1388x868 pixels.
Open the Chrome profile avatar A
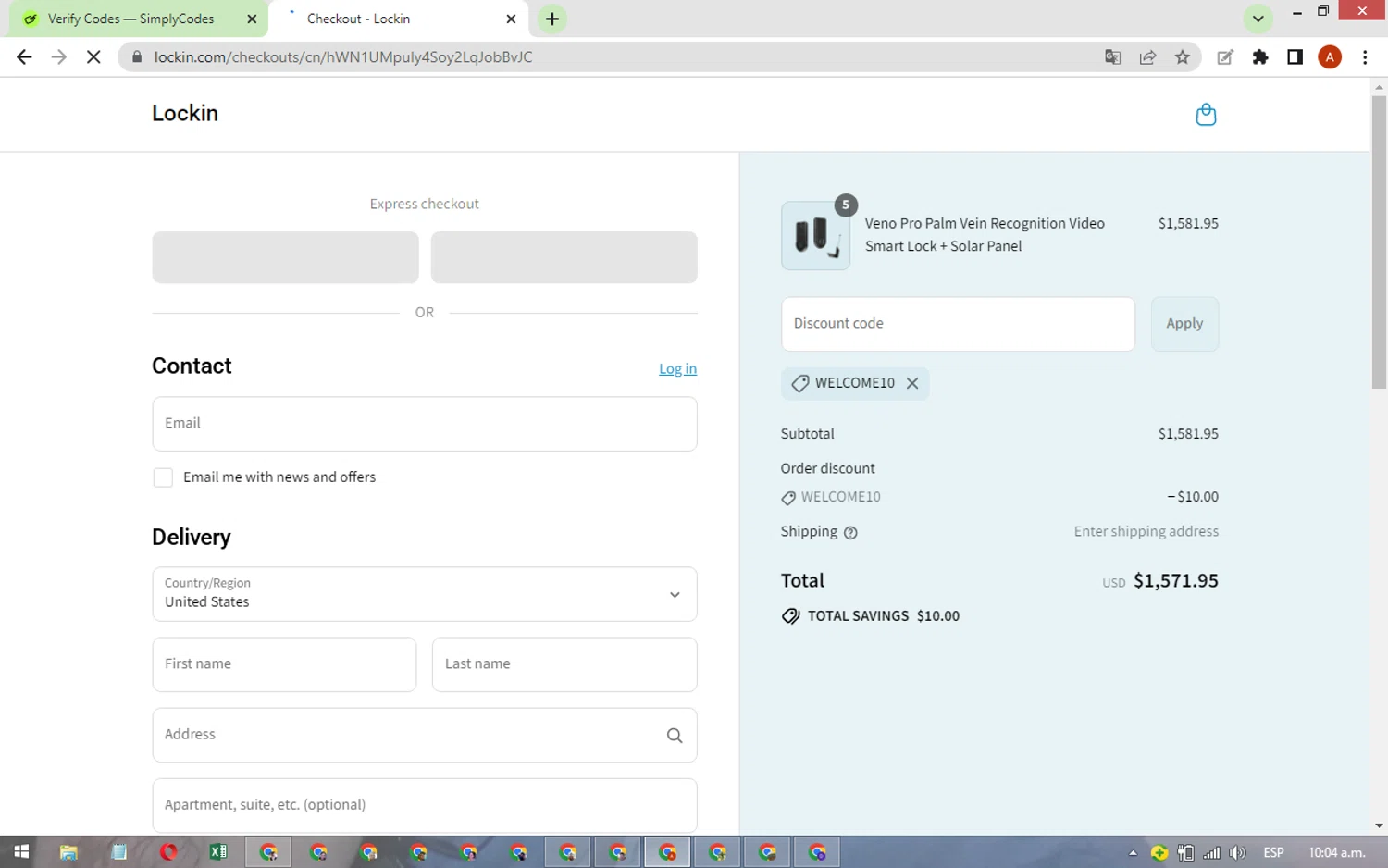[1330, 57]
